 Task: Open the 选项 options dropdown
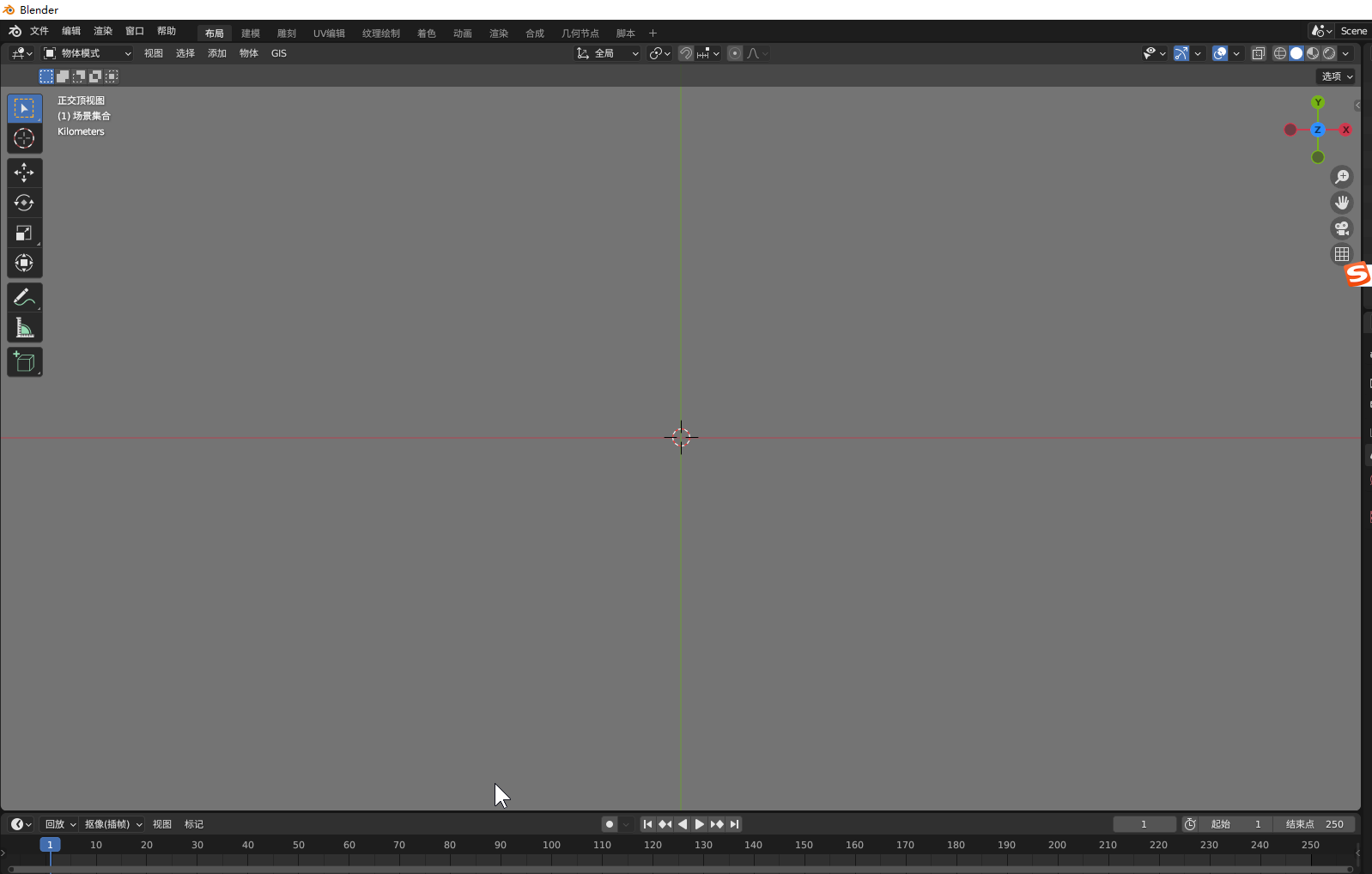[1336, 76]
